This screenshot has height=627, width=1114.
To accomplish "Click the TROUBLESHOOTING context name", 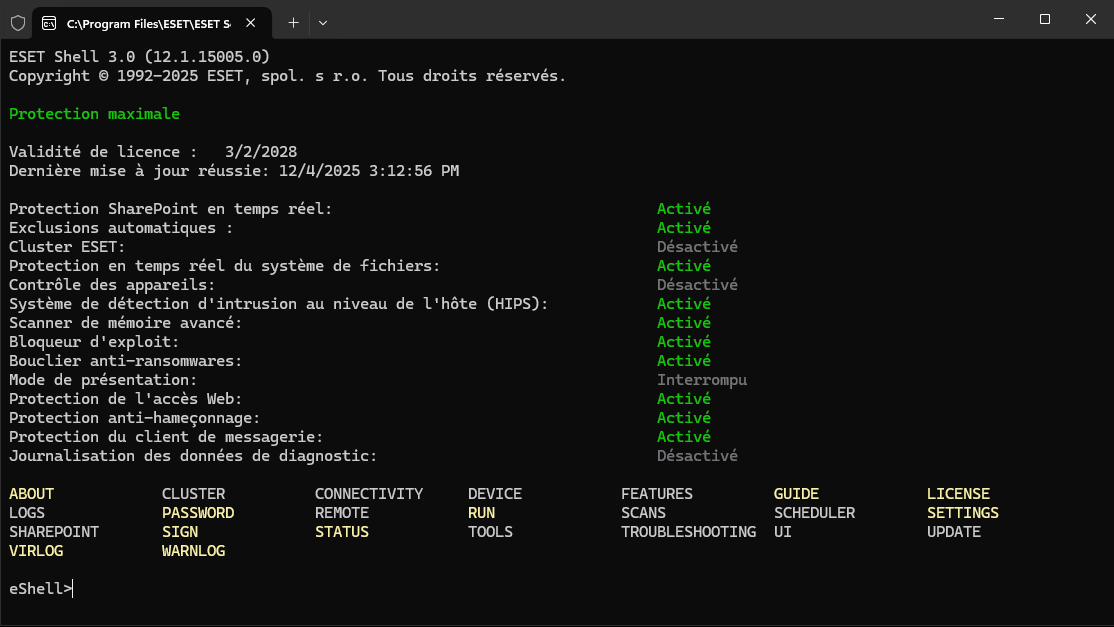I will pyautogui.click(x=688, y=532).
